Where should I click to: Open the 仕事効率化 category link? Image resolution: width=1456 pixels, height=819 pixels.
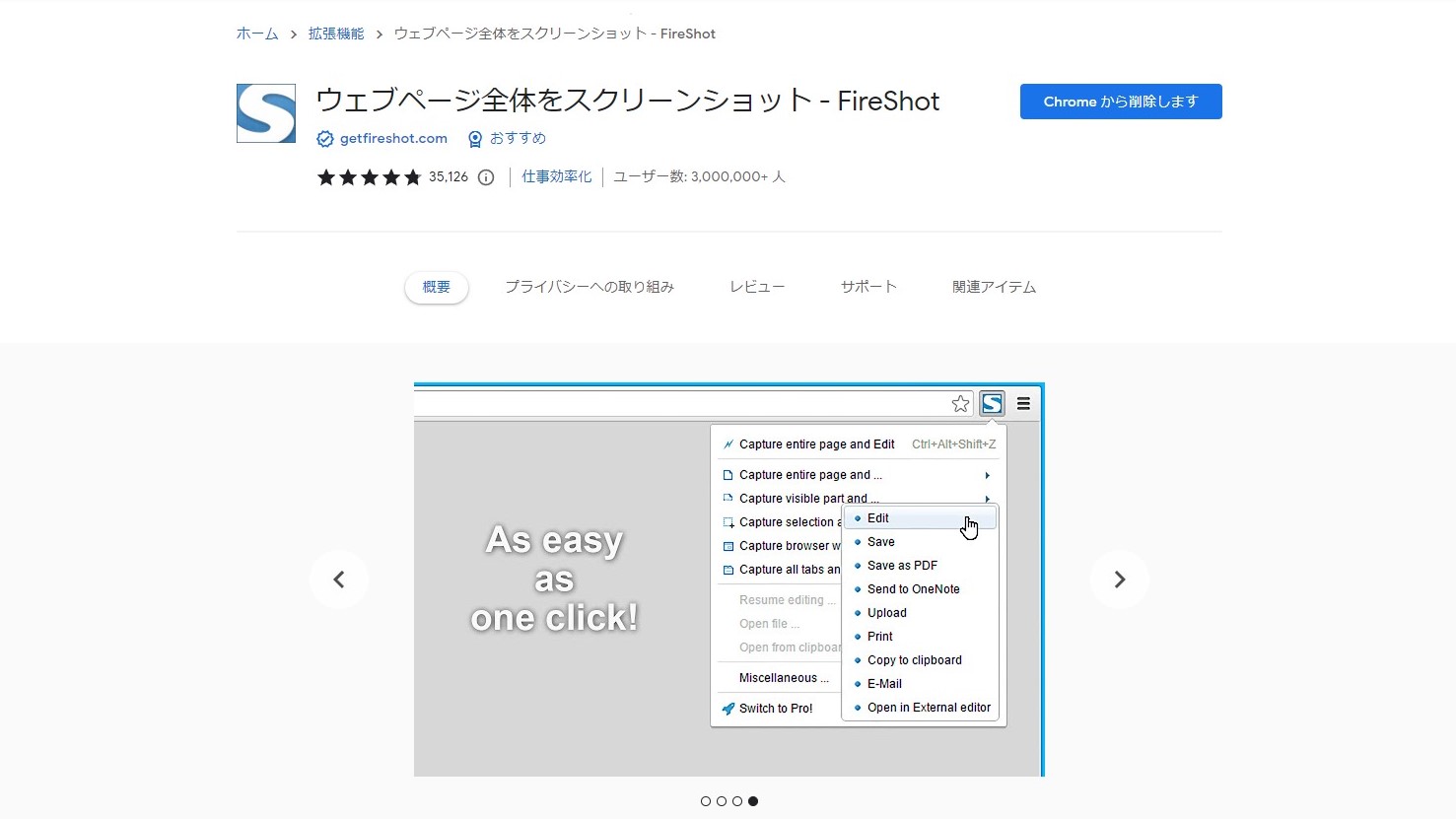coord(557,177)
